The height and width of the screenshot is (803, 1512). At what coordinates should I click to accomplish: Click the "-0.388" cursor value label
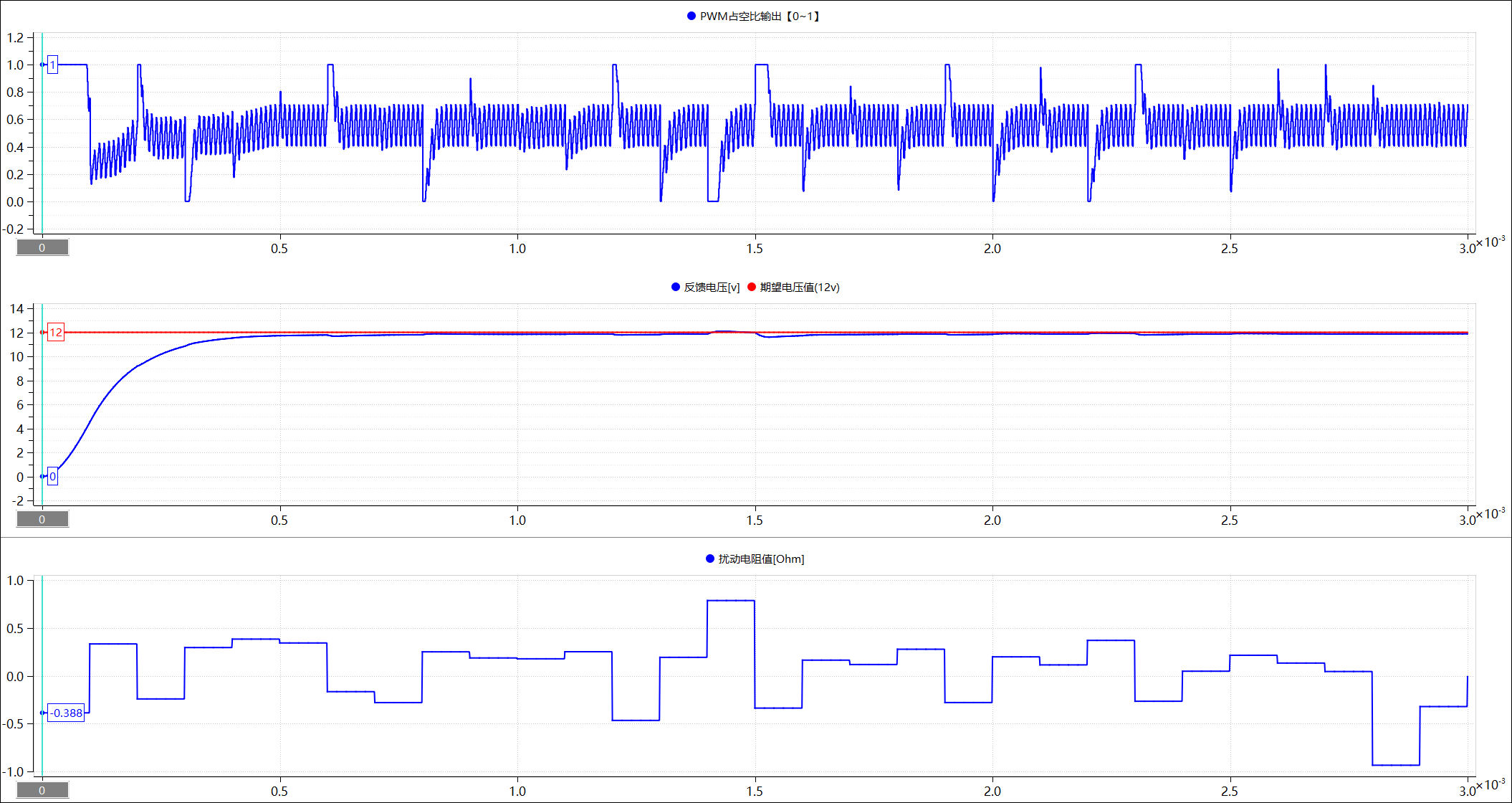(x=66, y=713)
